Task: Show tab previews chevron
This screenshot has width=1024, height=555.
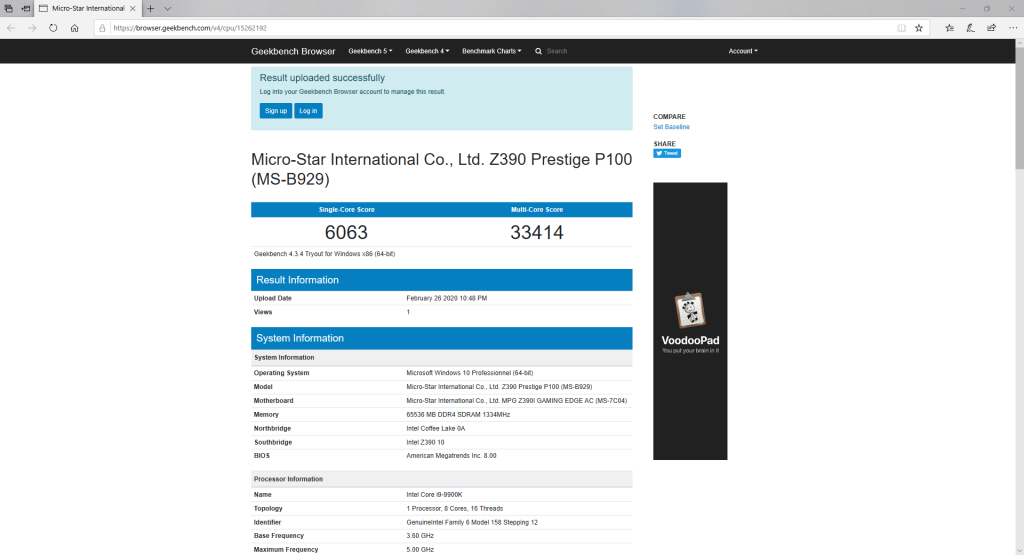Action: pos(167,8)
